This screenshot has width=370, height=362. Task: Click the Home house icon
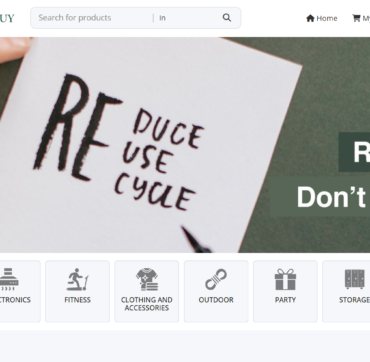[310, 18]
